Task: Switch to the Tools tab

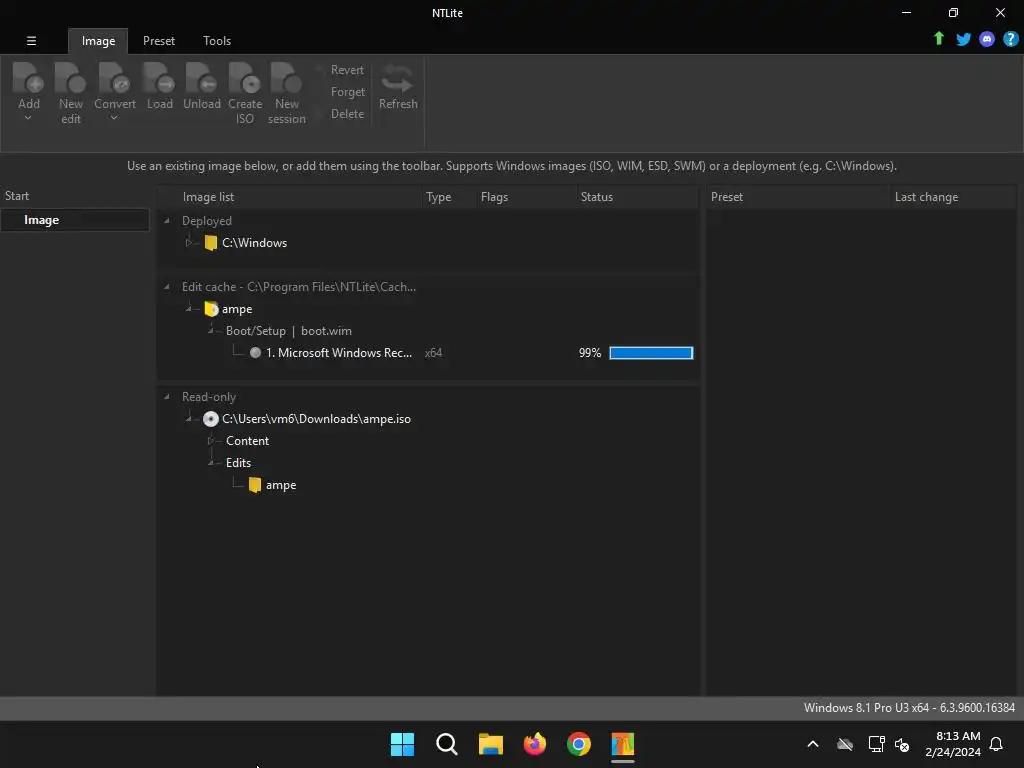Action: [217, 41]
